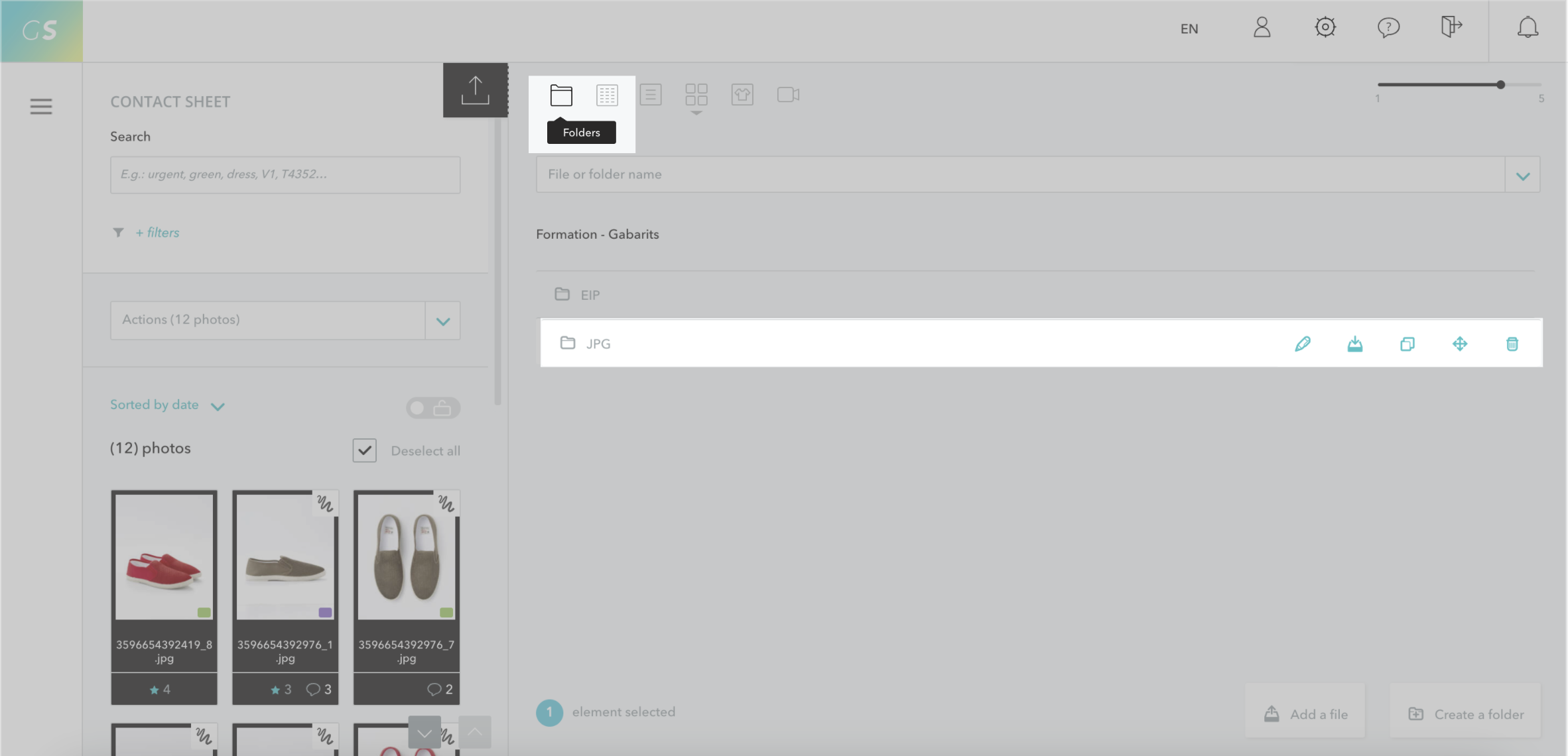Toggle the lock switch beside Sorted by date
Image resolution: width=1568 pixels, height=756 pixels.
432,408
